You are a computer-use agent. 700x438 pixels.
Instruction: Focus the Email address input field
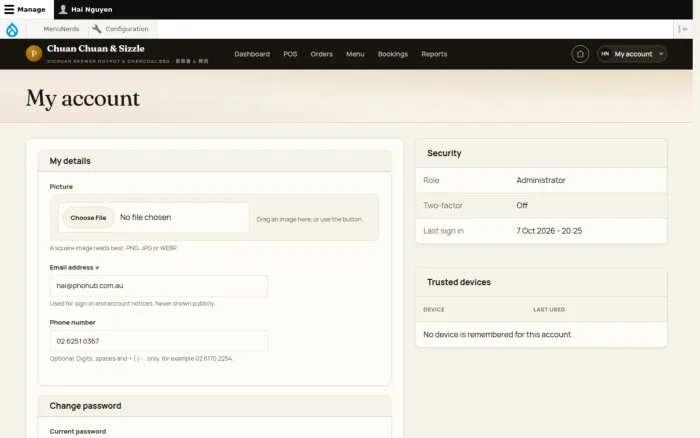pos(159,286)
